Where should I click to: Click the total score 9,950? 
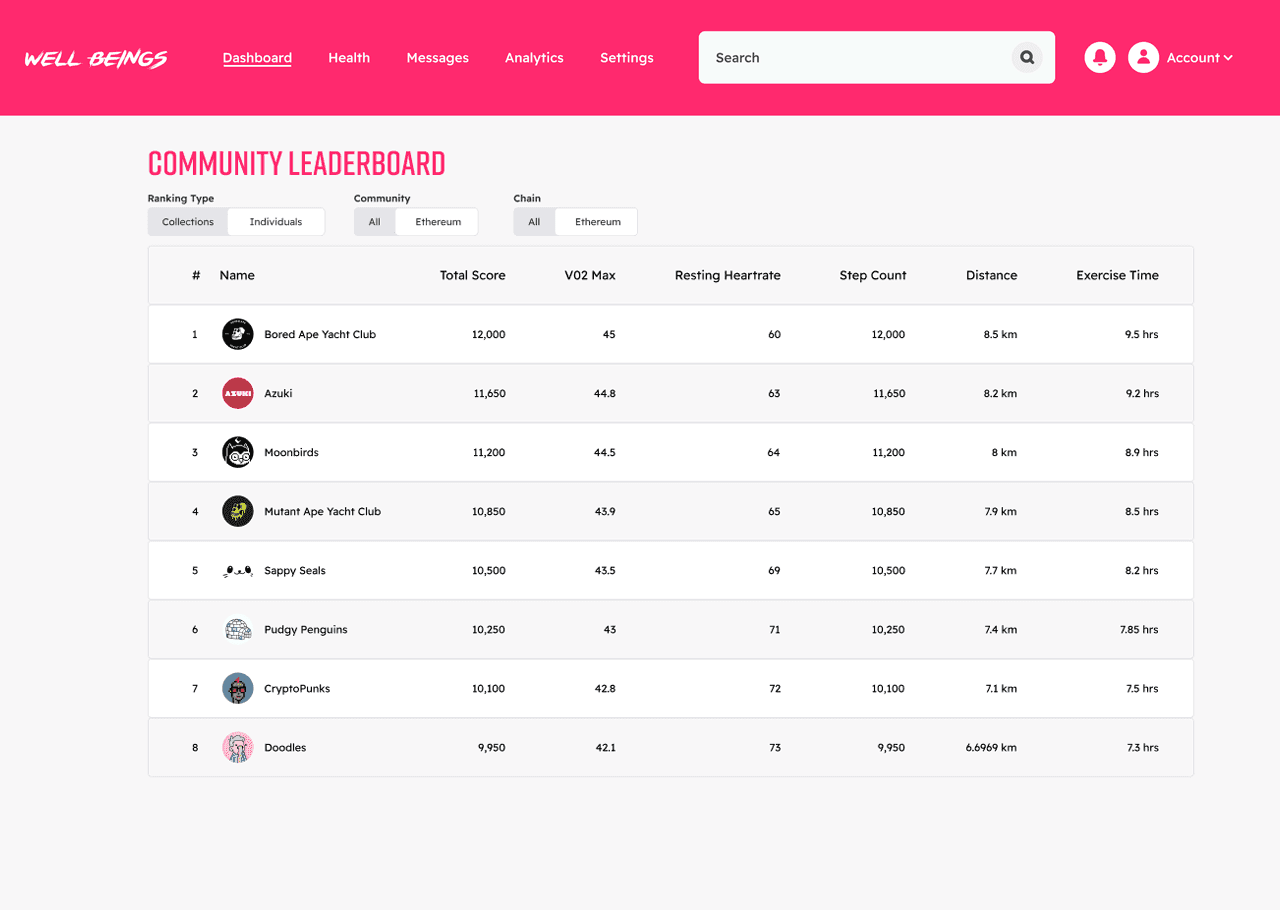click(x=491, y=747)
